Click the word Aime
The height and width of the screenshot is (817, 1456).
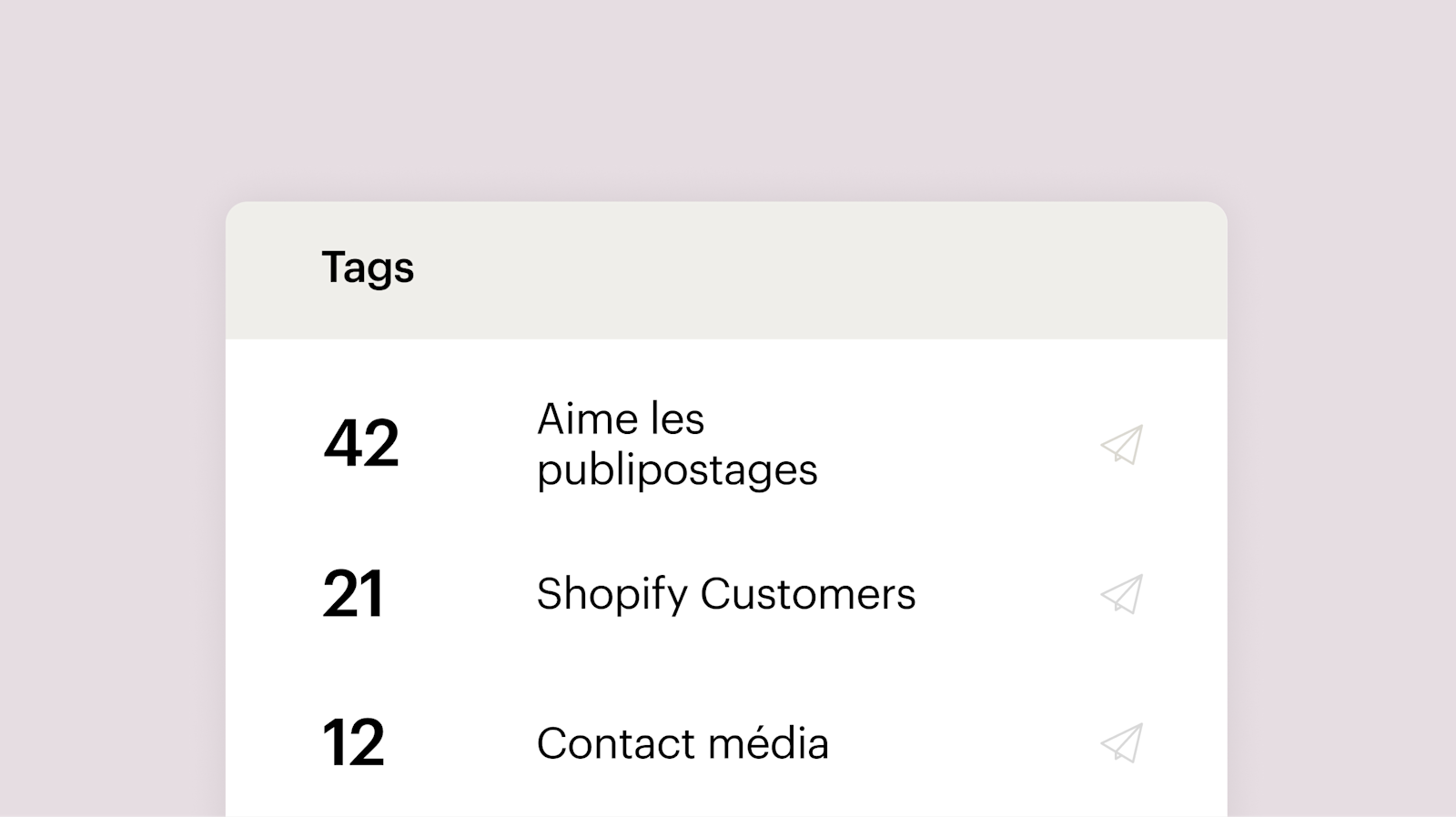pos(574,419)
